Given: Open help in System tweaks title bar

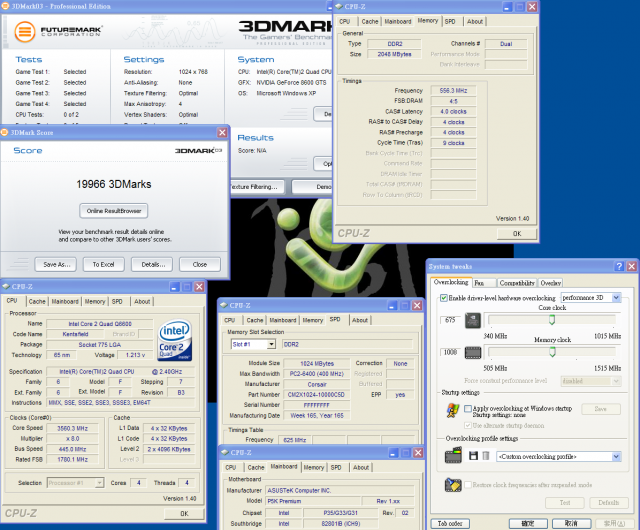Looking at the screenshot, I should coord(619,266).
